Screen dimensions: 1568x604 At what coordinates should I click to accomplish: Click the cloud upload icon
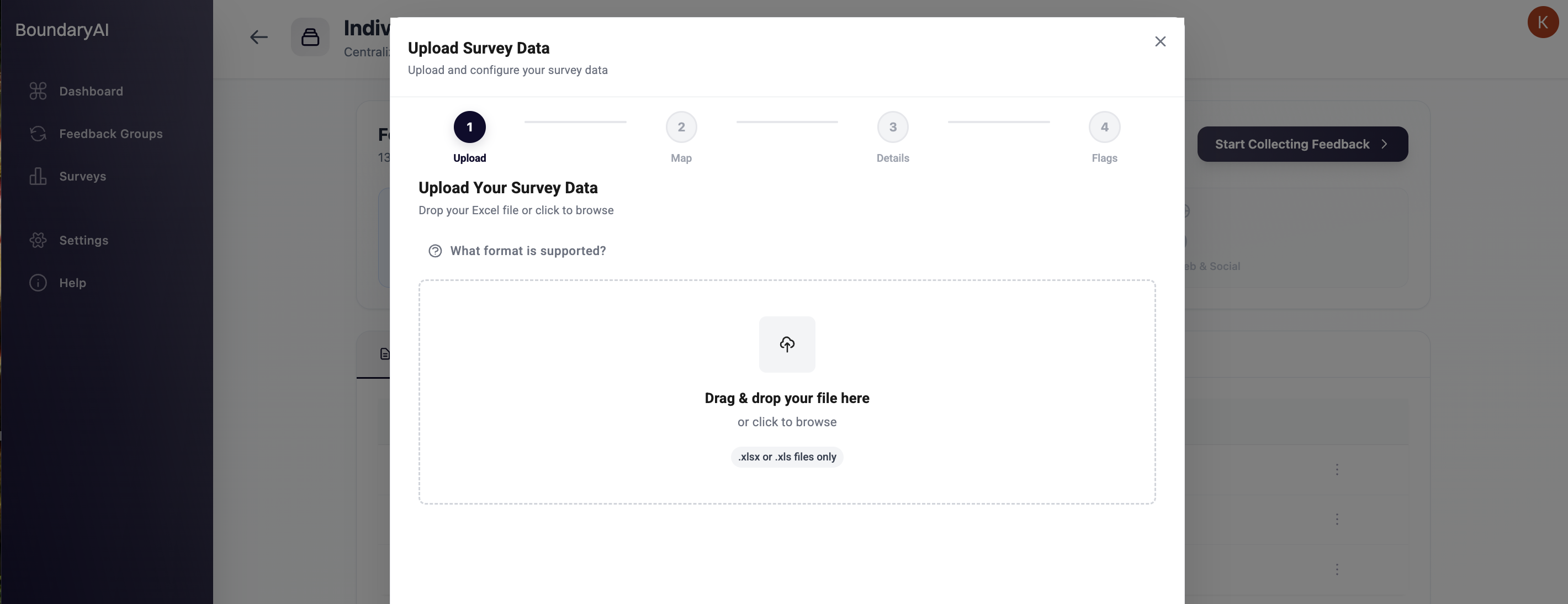coord(786,344)
